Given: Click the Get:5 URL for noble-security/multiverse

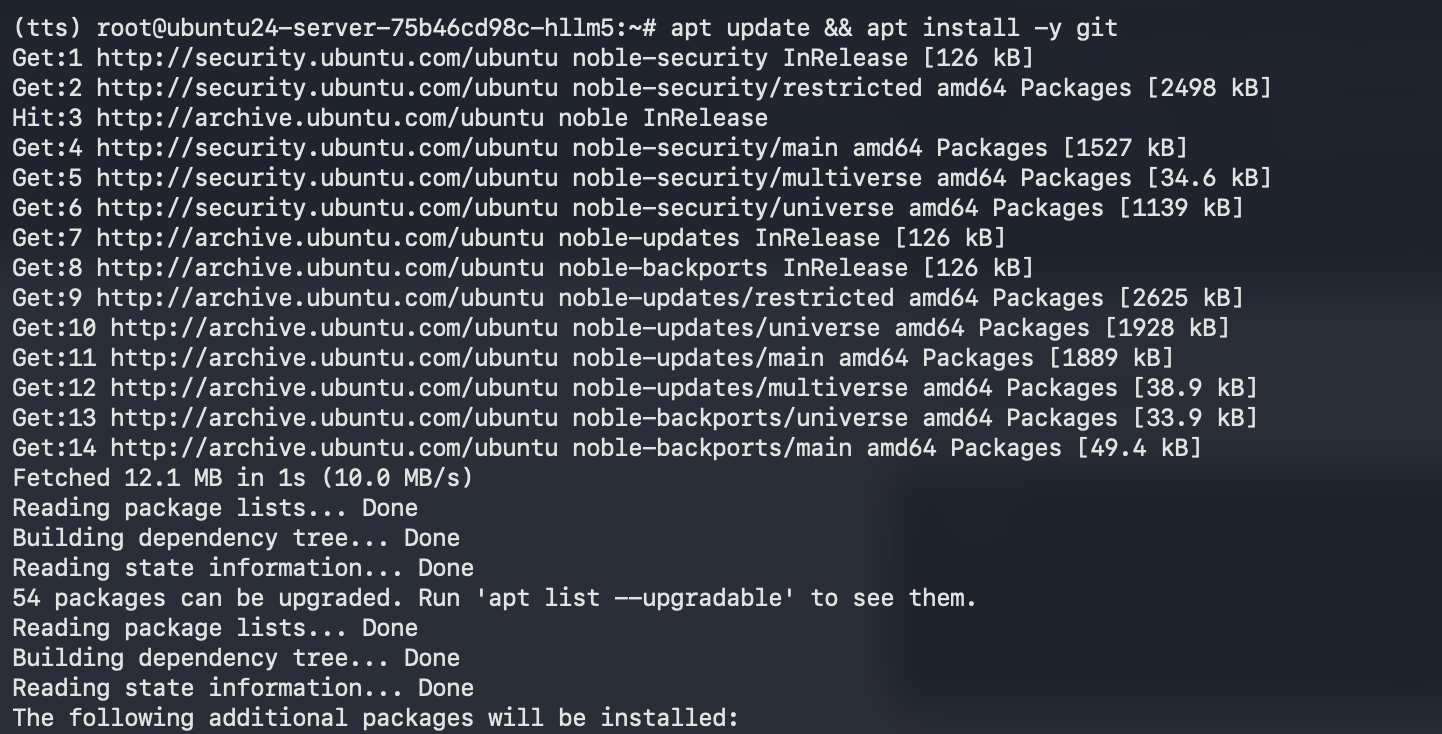Looking at the screenshot, I should click(326, 178).
